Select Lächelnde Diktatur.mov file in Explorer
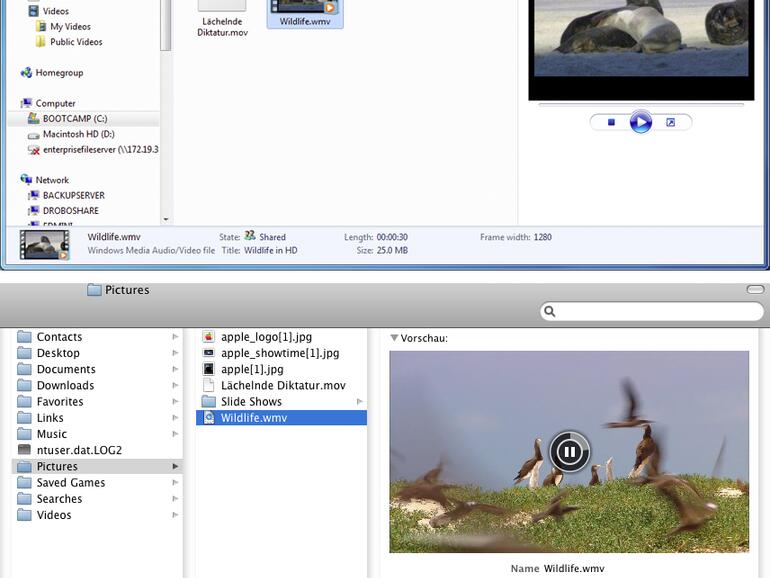This screenshot has height=578, width=770. click(x=222, y=22)
